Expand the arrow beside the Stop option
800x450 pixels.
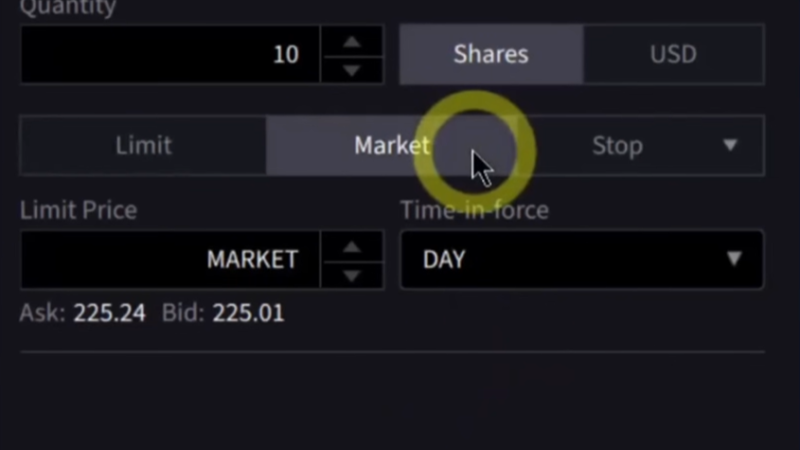(730, 145)
